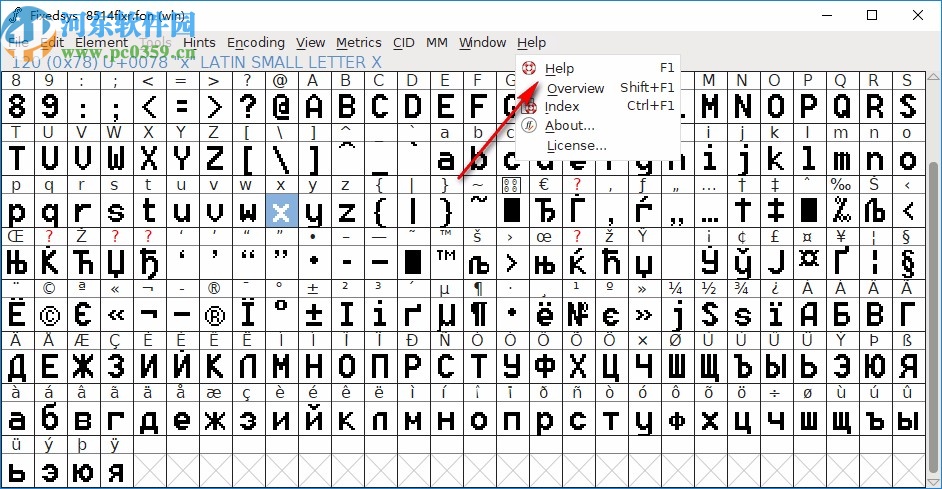Select the left square bracket glyph cell

[x=248, y=159]
